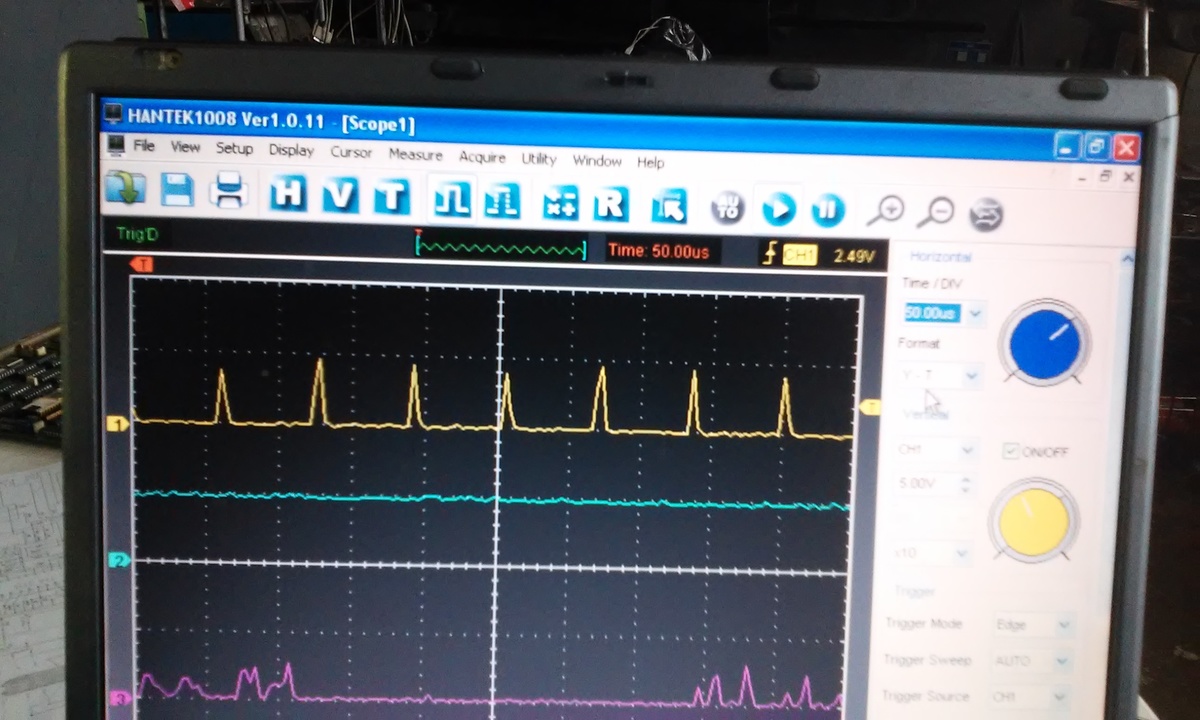The image size is (1200, 720).
Task: Click the HANTEK1008 title bar app icon
Action: (113, 115)
